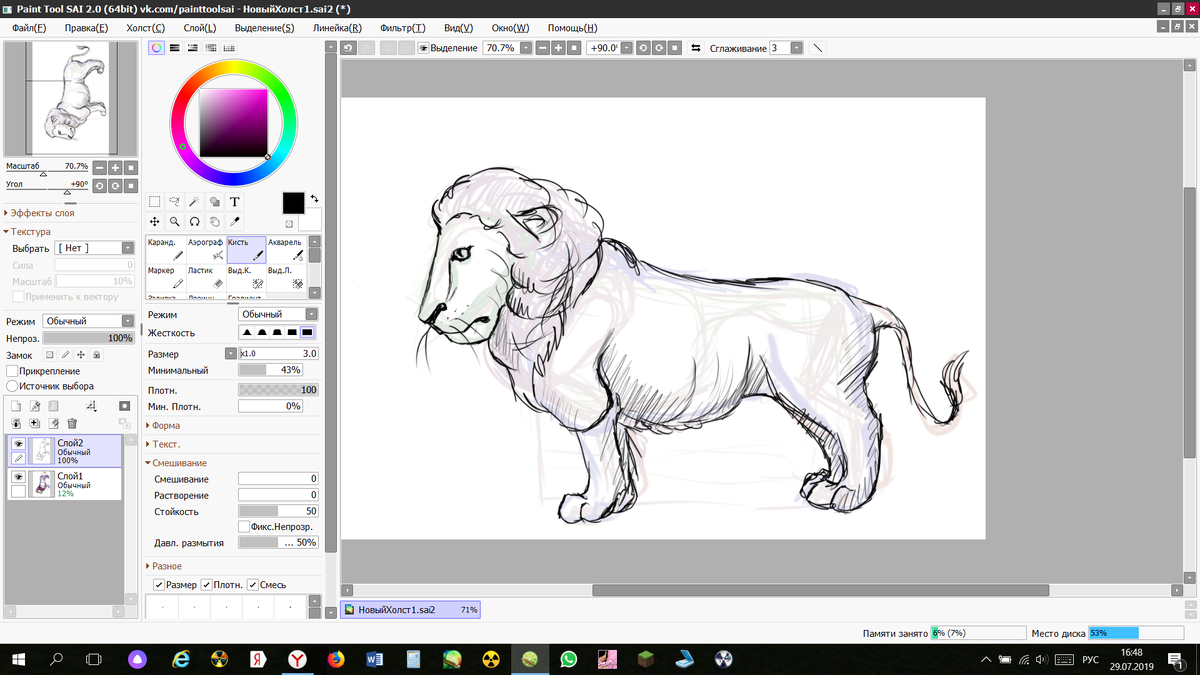The width and height of the screenshot is (1200, 675).
Task: Select the rectangular selection tool
Action: [x=155, y=202]
